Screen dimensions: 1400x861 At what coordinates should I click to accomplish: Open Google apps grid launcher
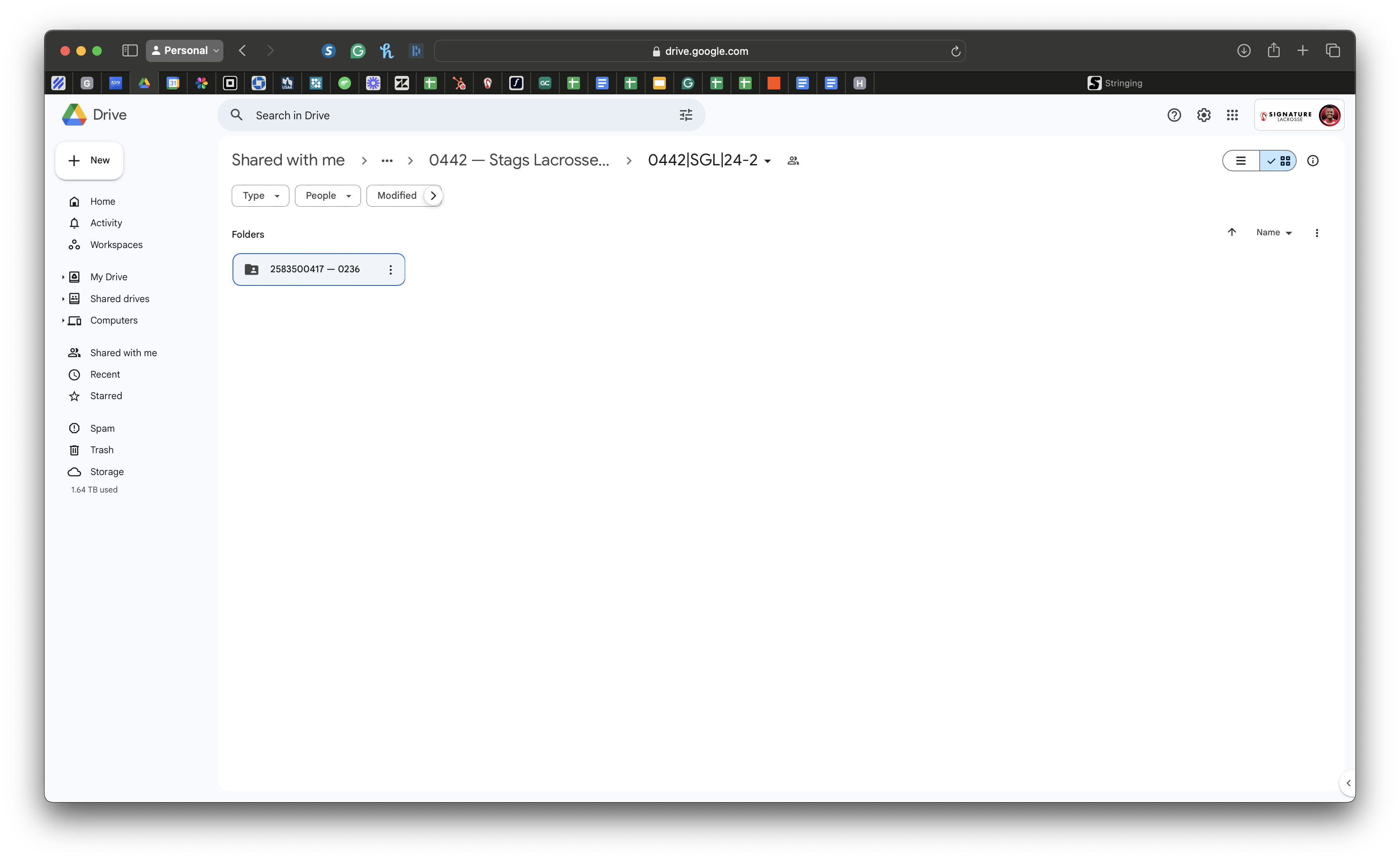[x=1232, y=115]
